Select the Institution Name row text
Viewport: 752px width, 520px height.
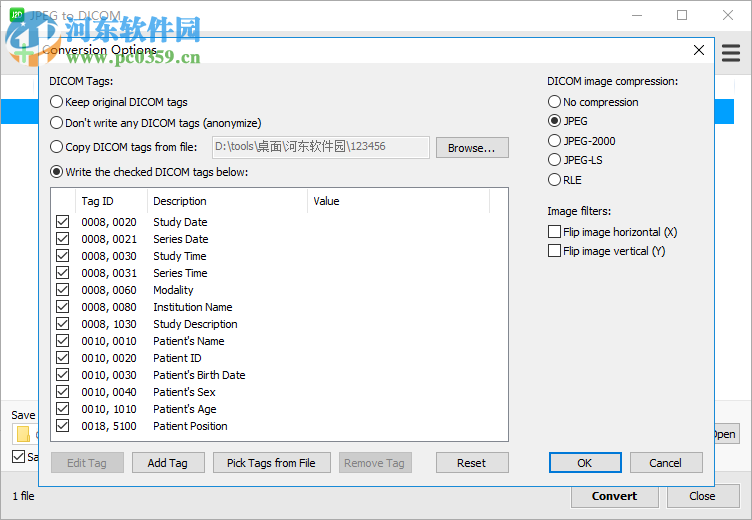(x=193, y=307)
